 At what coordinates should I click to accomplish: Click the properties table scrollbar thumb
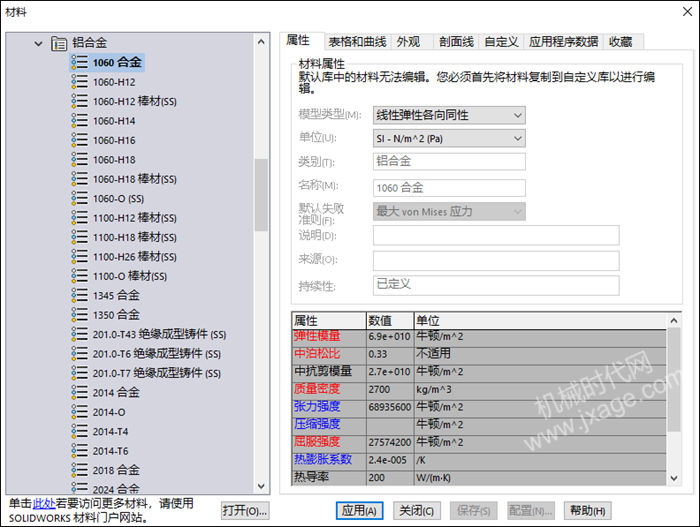674,380
